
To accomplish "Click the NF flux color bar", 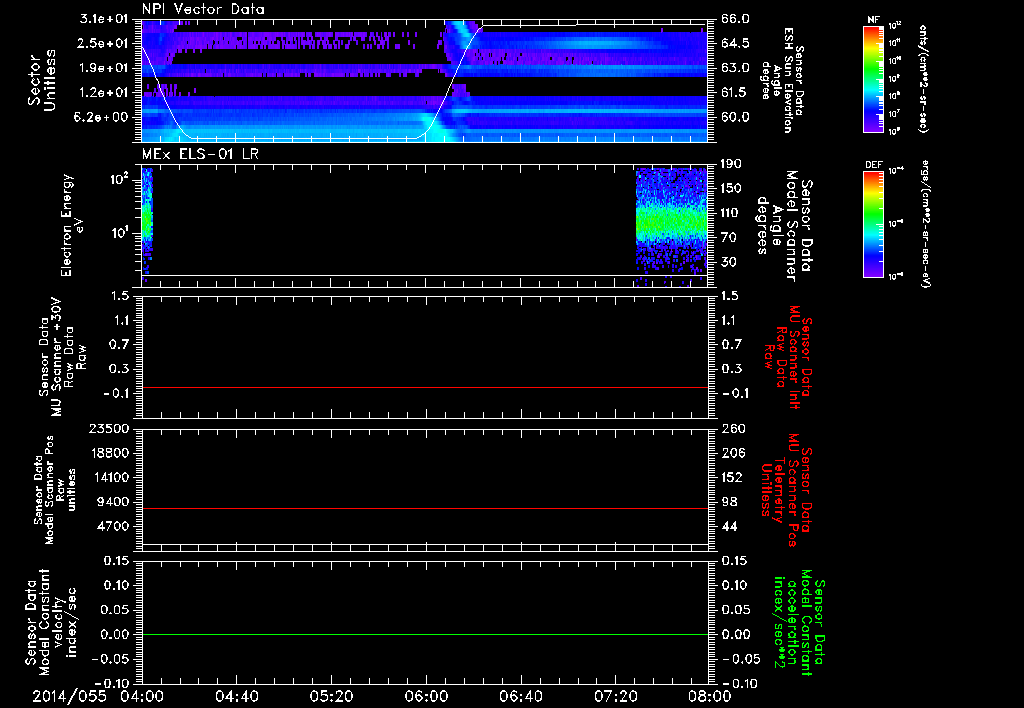I will point(873,78).
